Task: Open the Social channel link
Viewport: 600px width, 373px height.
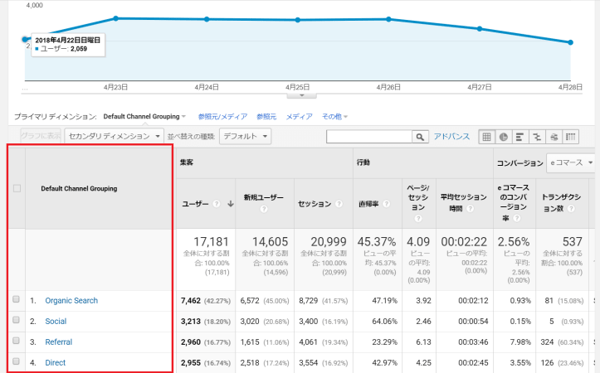Action: pyautogui.click(x=56, y=321)
